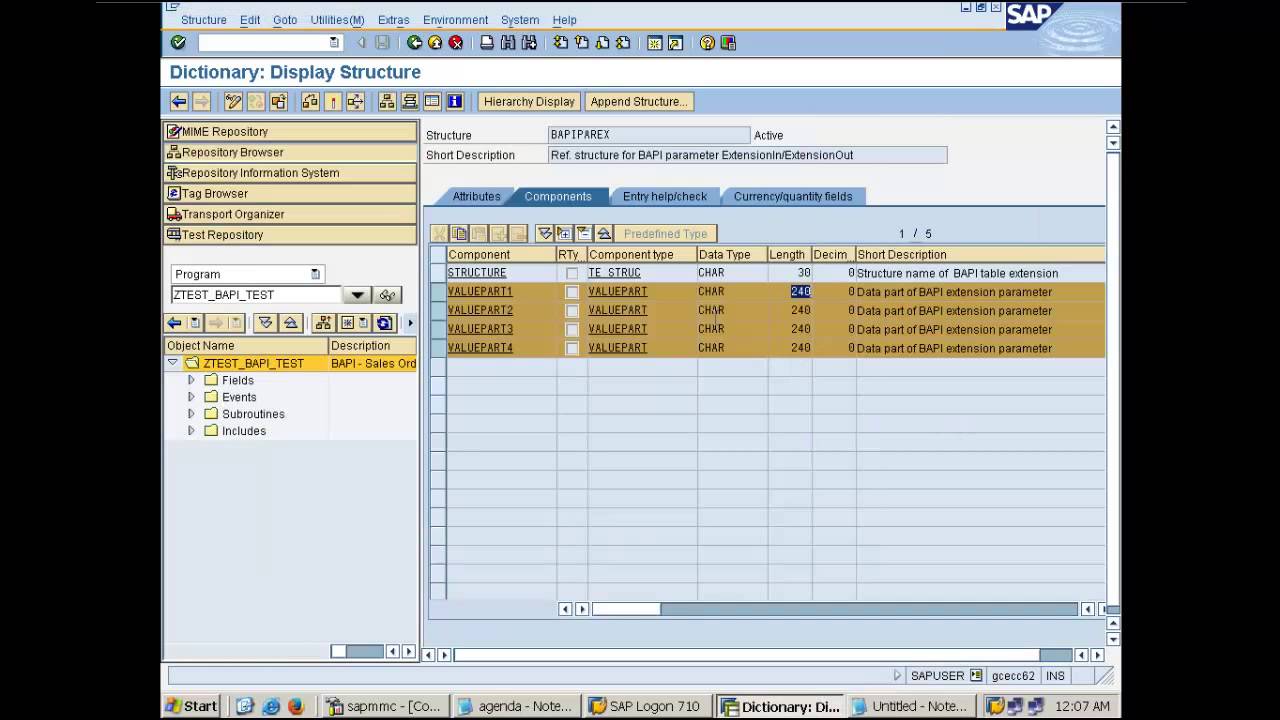1280x720 pixels.
Task: Click the Hierarchy Display button
Action: click(529, 101)
